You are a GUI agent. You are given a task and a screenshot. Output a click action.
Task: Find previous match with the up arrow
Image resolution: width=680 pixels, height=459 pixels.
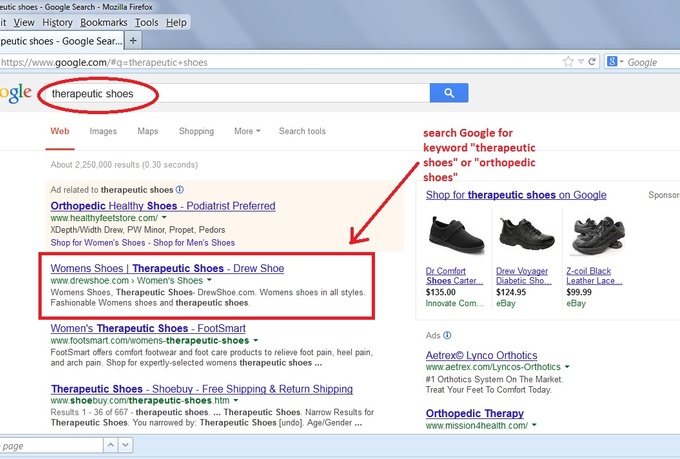(x=110, y=445)
